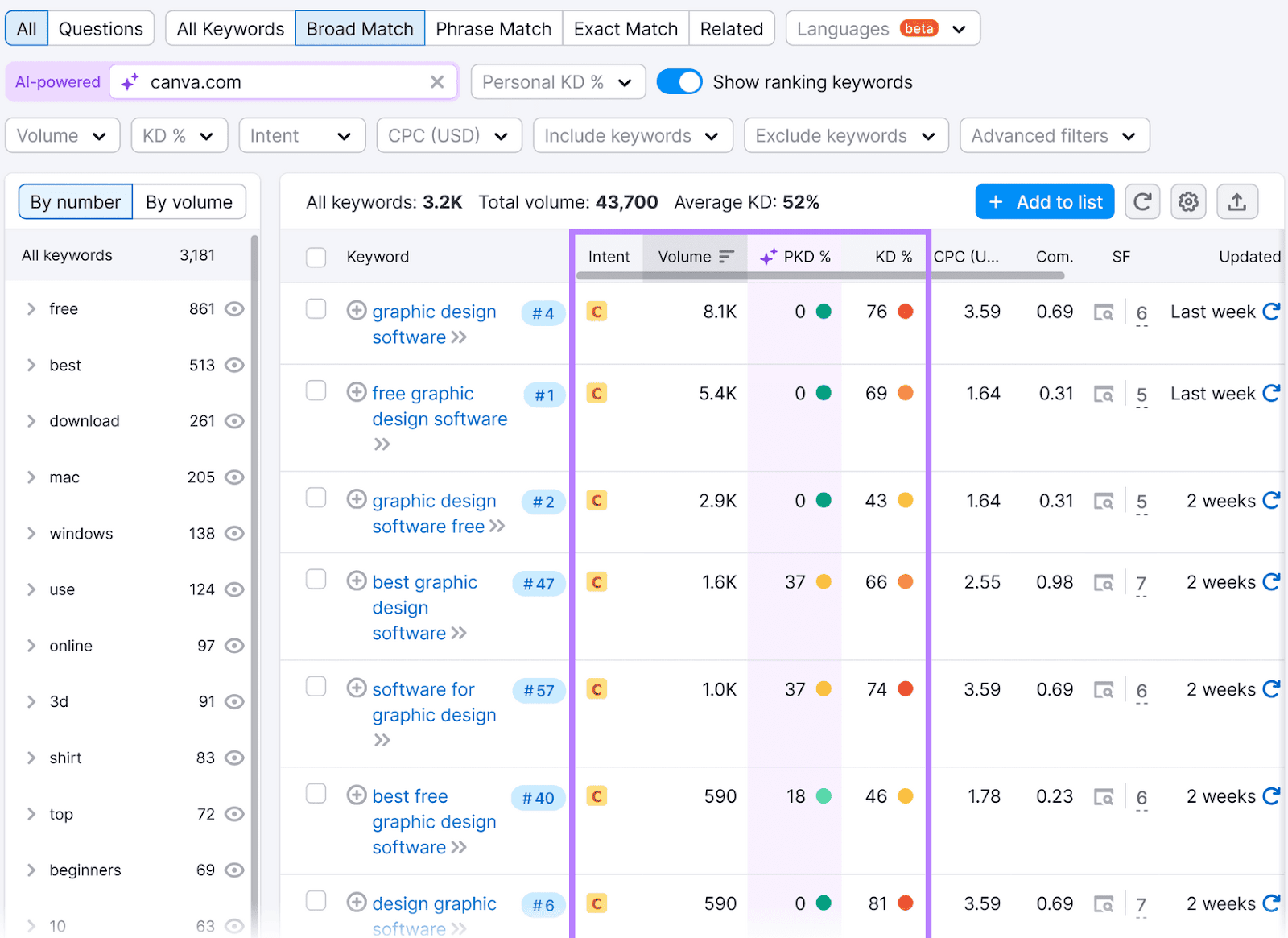Open table settings via gear icon
The width and height of the screenshot is (1288, 938).
click(x=1188, y=201)
